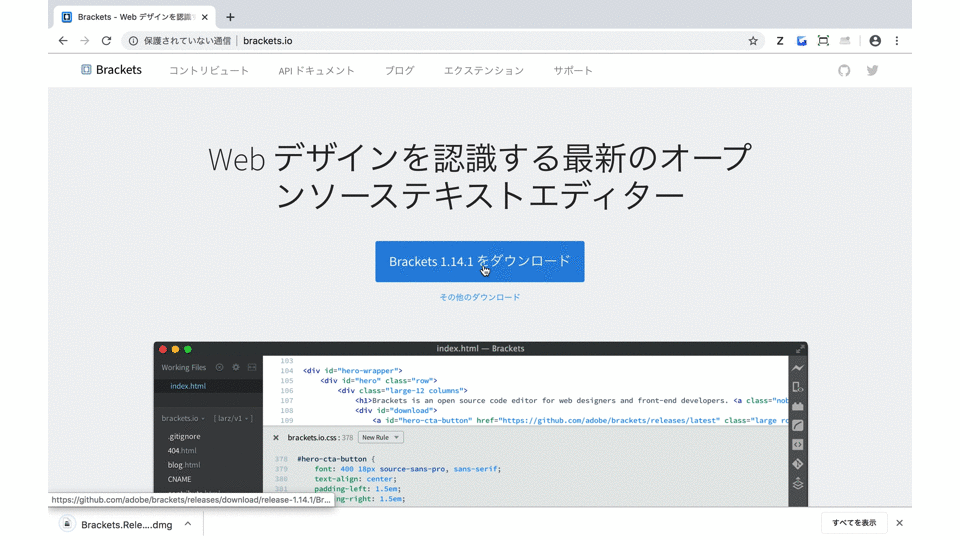Screen dimensions: 960x540
Task: Select CNAME in the file tree
Action: [179, 479]
